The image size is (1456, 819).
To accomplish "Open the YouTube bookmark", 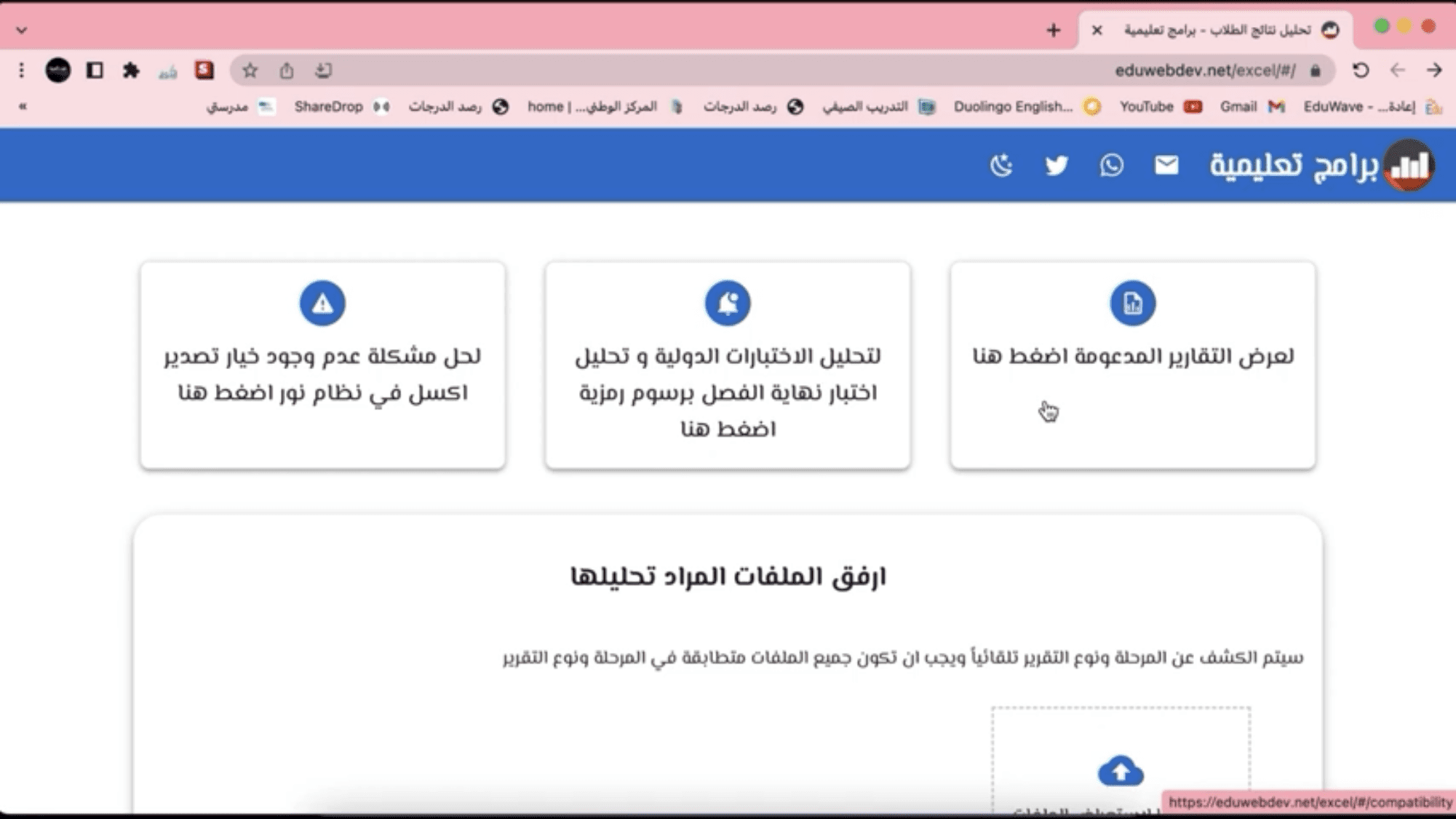I will pos(1160,106).
